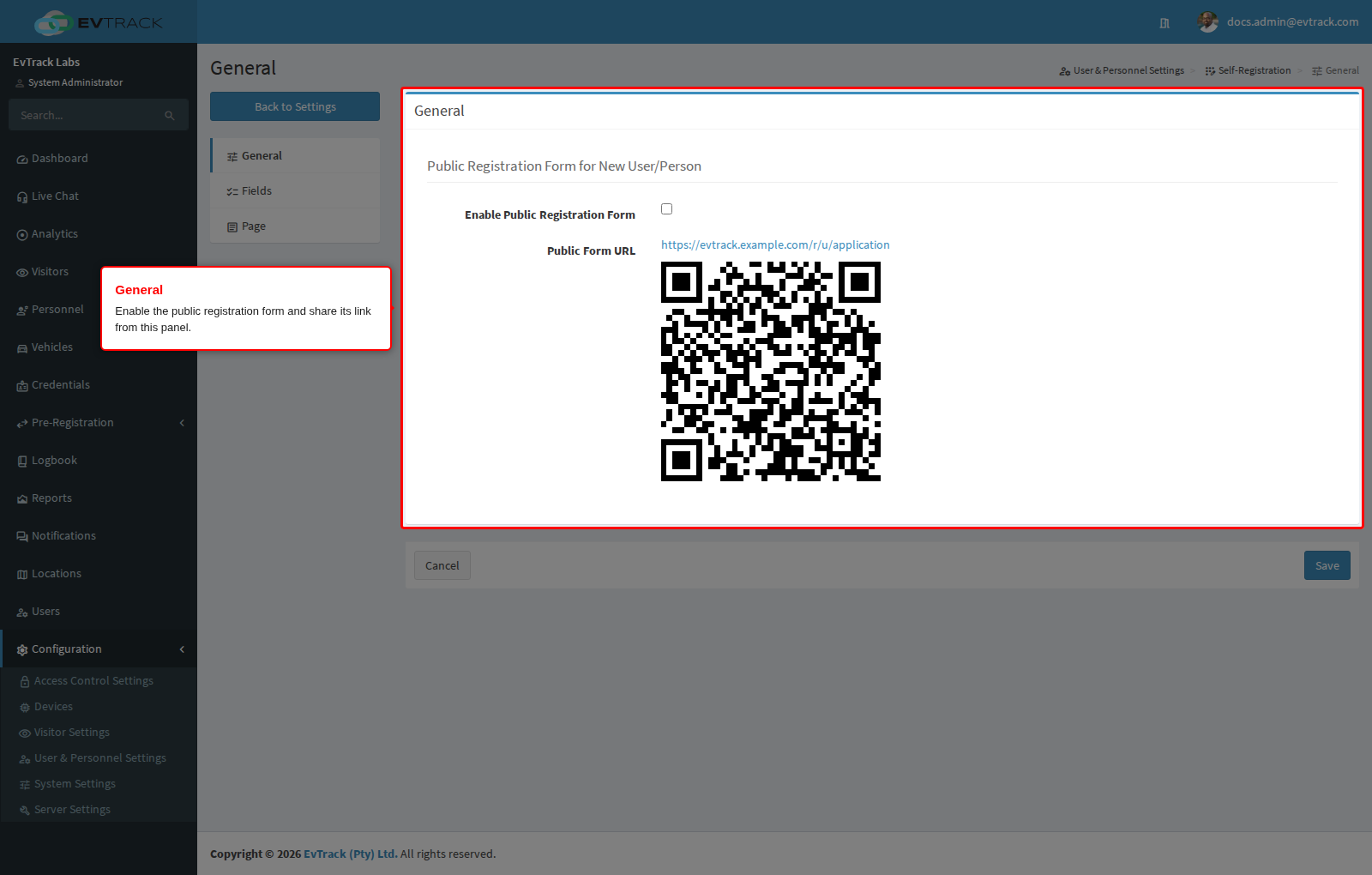Select the General settings tab
This screenshot has width=1372, height=875.
coord(295,156)
